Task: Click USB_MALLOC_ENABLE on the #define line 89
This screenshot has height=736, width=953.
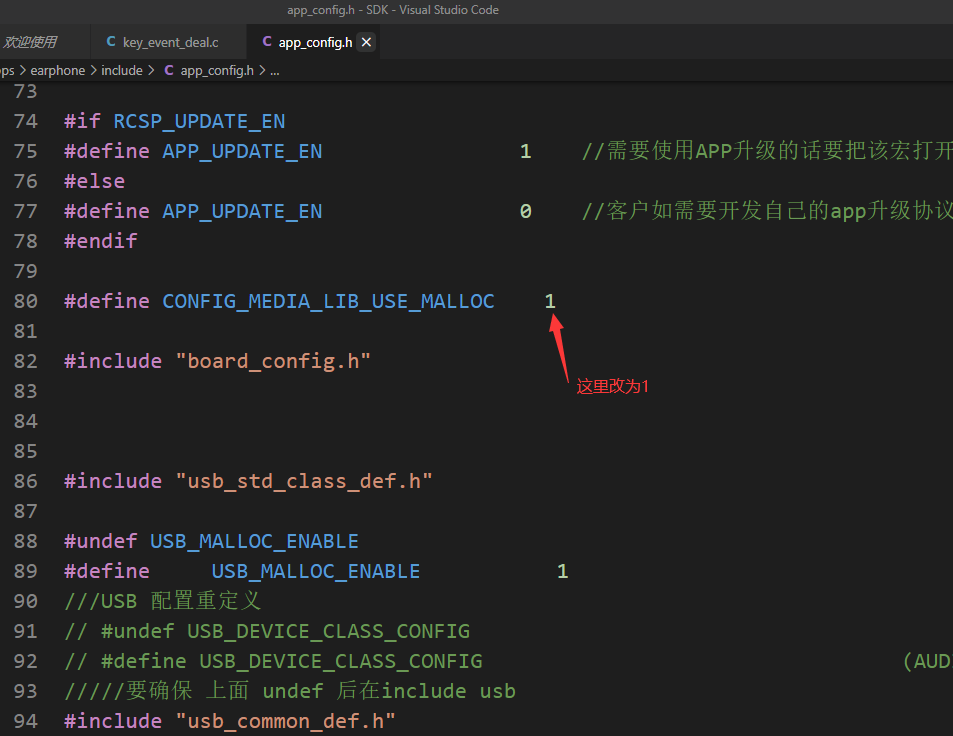Action: [x=316, y=571]
